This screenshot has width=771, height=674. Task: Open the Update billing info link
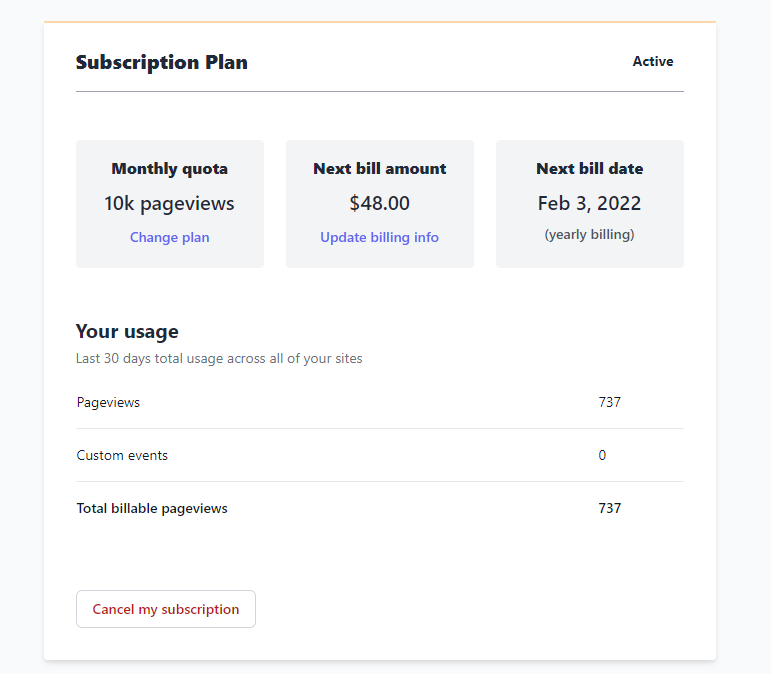pos(379,237)
